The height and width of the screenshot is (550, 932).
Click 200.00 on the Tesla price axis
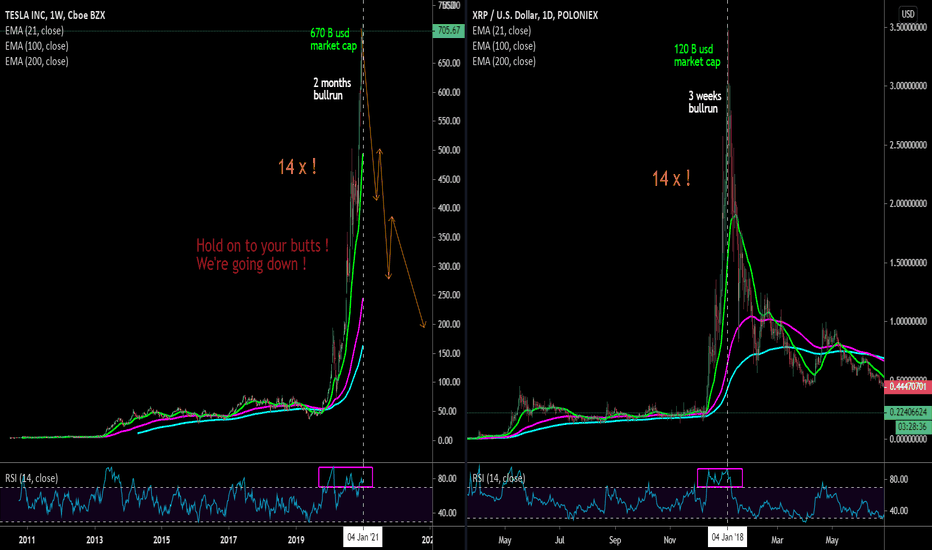point(449,325)
